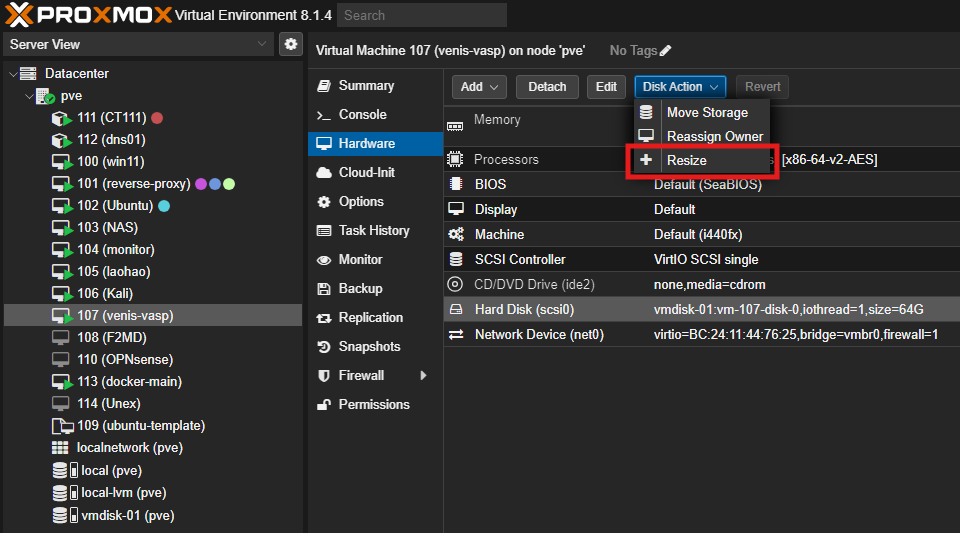Choose Resize from Disk Action menu
The image size is (960, 533).
coord(687,160)
